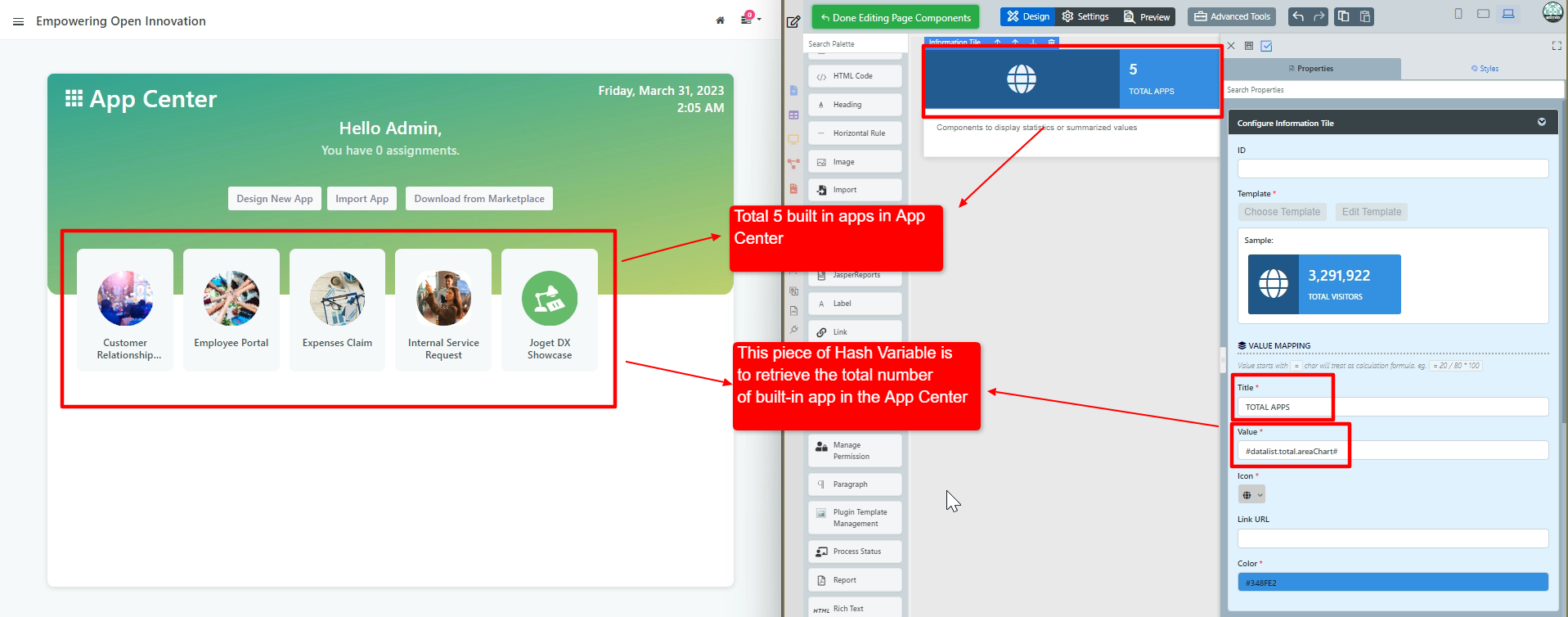Select Manage Permission palette component
This screenshot has width=1568, height=617.
click(x=855, y=451)
